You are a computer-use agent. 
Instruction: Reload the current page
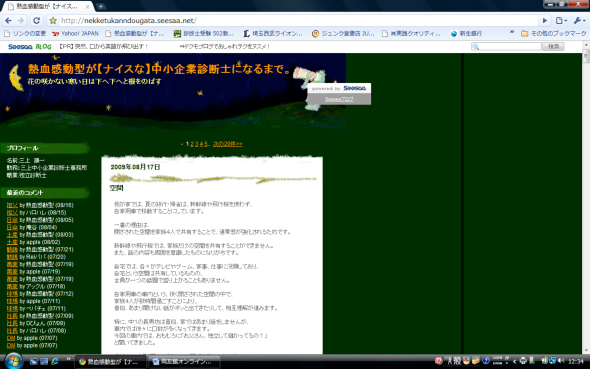point(36,20)
